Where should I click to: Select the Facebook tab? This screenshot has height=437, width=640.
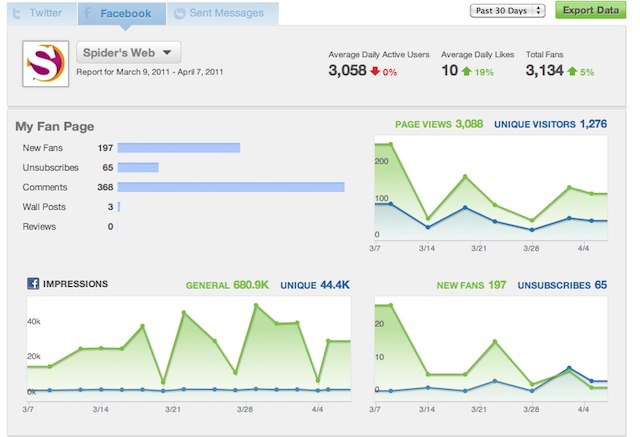pyautogui.click(x=122, y=13)
